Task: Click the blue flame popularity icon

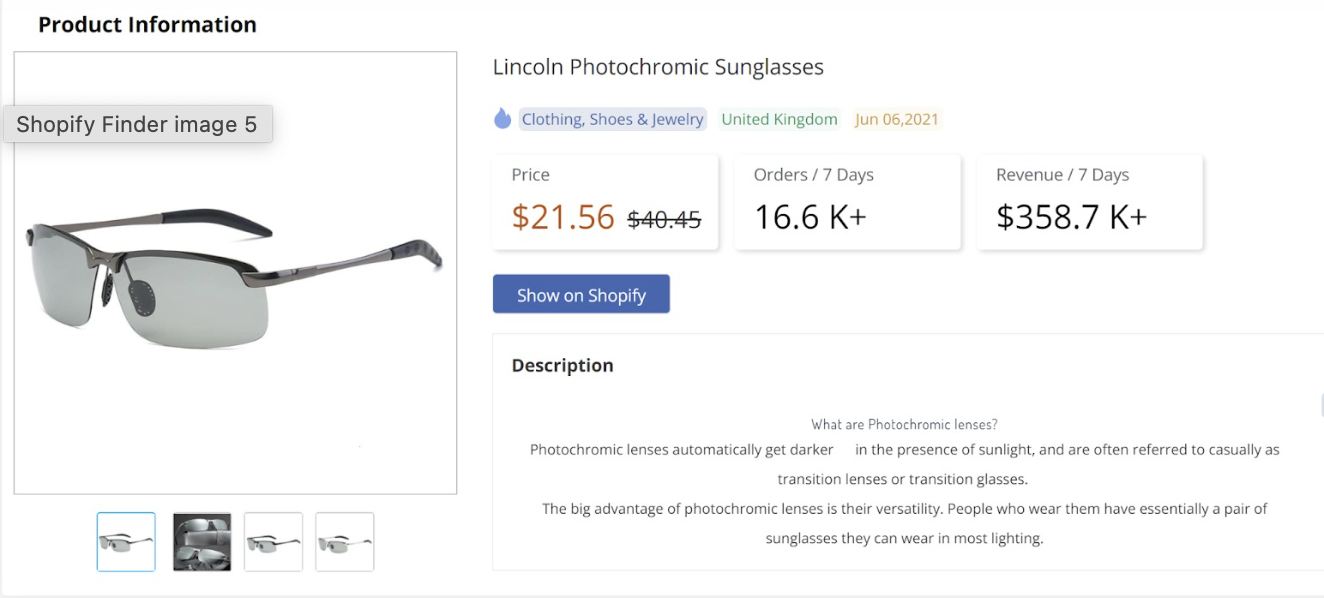Action: point(503,118)
